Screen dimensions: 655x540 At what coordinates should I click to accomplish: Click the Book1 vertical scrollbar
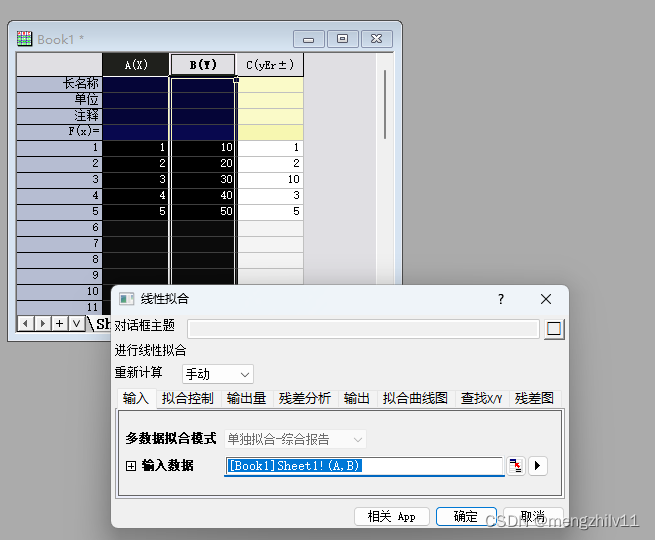click(x=385, y=104)
